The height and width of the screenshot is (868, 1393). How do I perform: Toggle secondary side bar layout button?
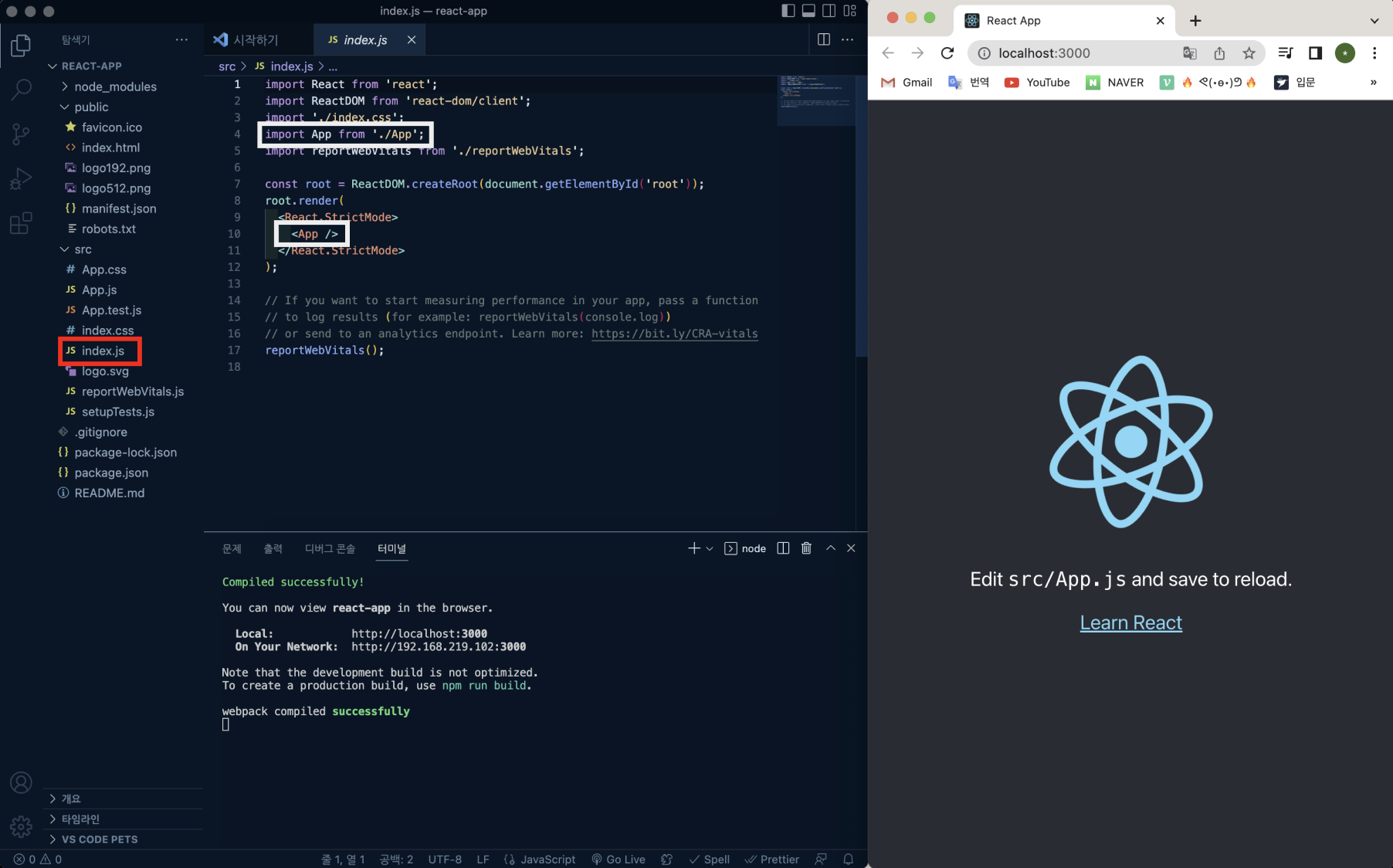click(x=829, y=11)
